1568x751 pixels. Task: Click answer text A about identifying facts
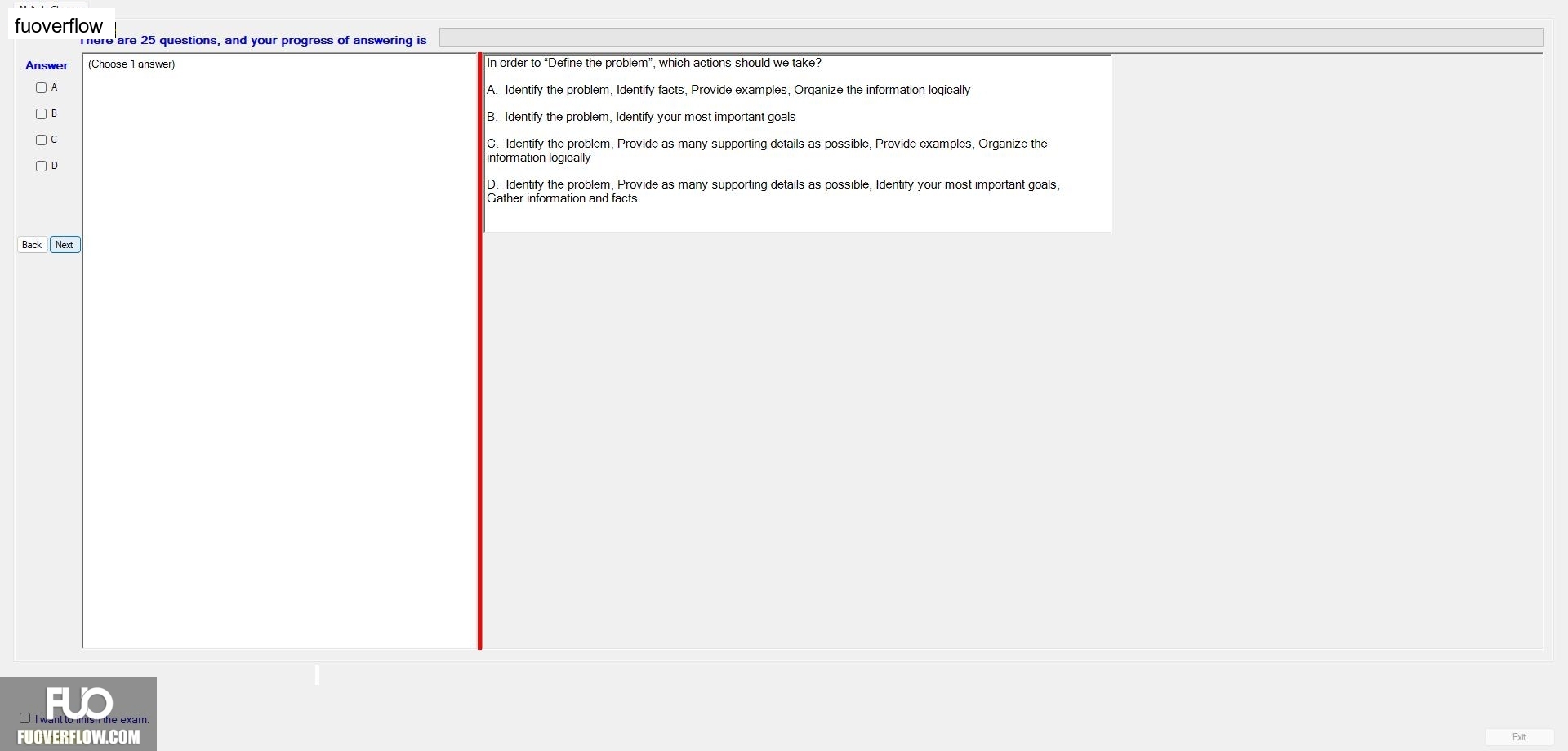coord(728,90)
